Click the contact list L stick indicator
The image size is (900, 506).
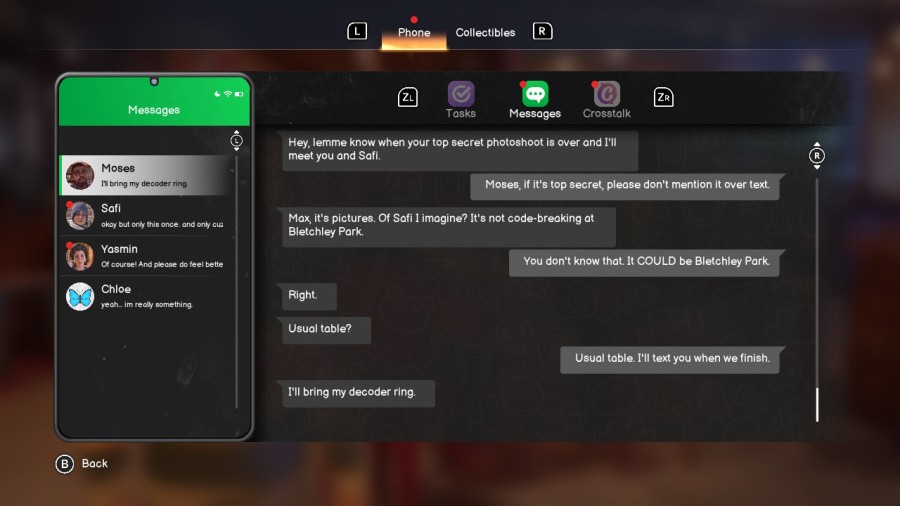click(236, 141)
